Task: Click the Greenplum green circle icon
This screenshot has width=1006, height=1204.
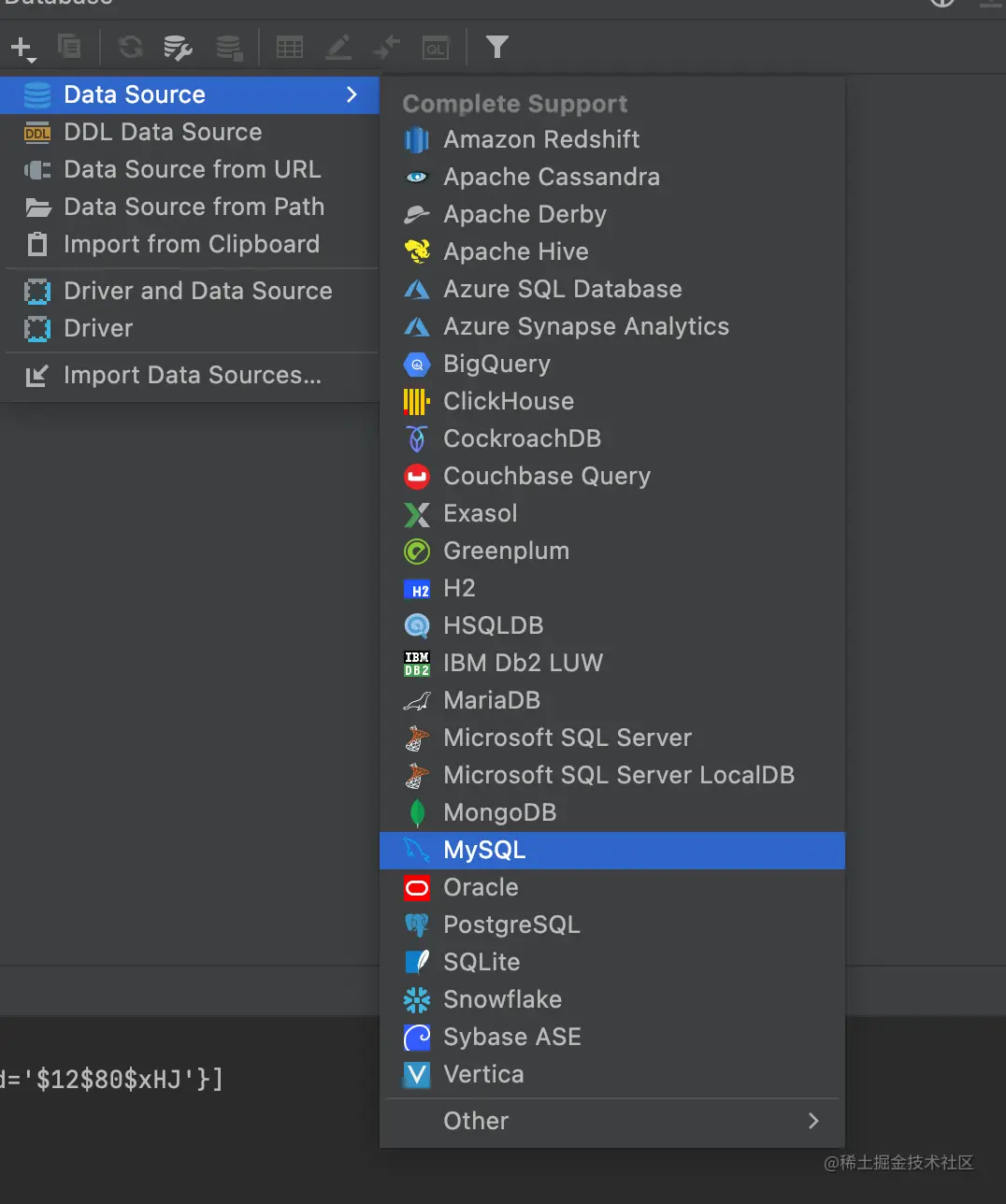Action: coord(417,551)
